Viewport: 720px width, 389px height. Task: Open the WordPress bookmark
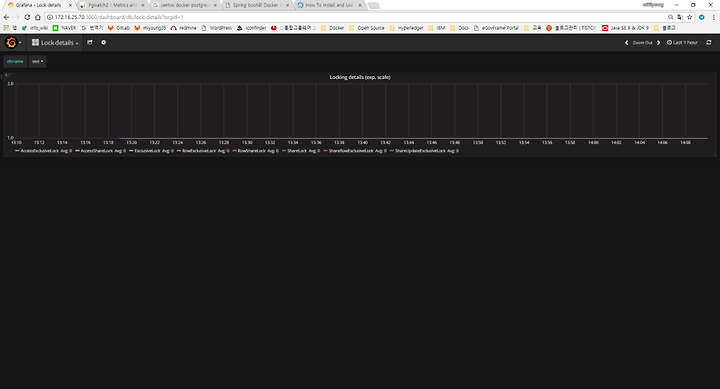tap(217, 28)
